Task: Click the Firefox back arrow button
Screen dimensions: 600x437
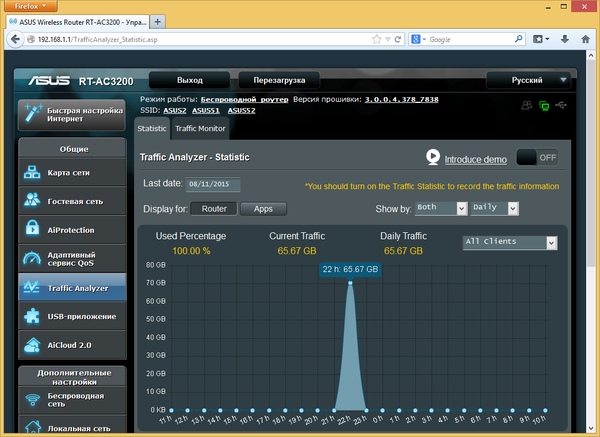Action: 15,39
